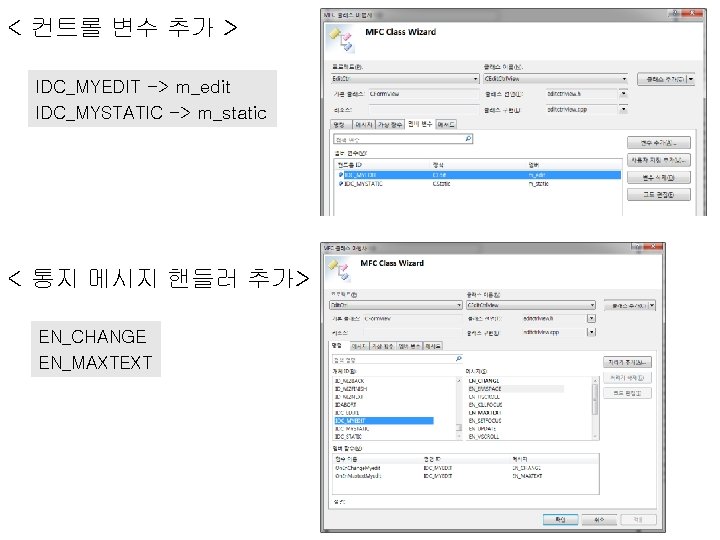Viewport: 720px width, 540px height.
Task: Click the variable icon beside the highlighted IDC_MYEDIT row
Action: [x=341, y=175]
